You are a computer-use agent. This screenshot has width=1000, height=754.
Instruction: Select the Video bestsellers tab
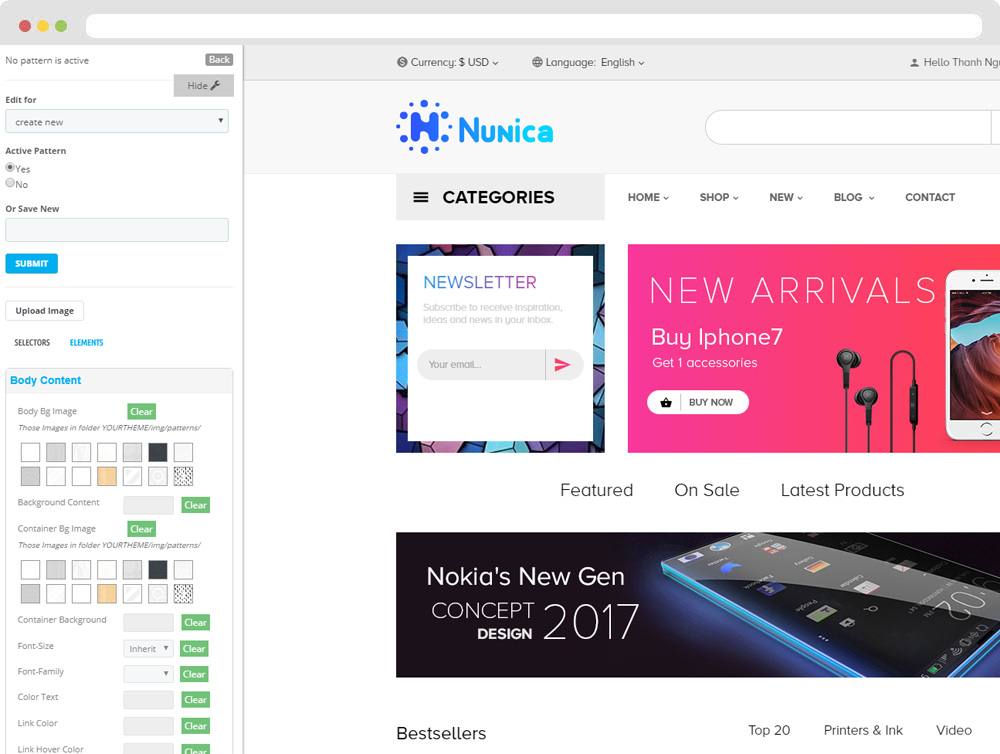pyautogui.click(x=953, y=730)
